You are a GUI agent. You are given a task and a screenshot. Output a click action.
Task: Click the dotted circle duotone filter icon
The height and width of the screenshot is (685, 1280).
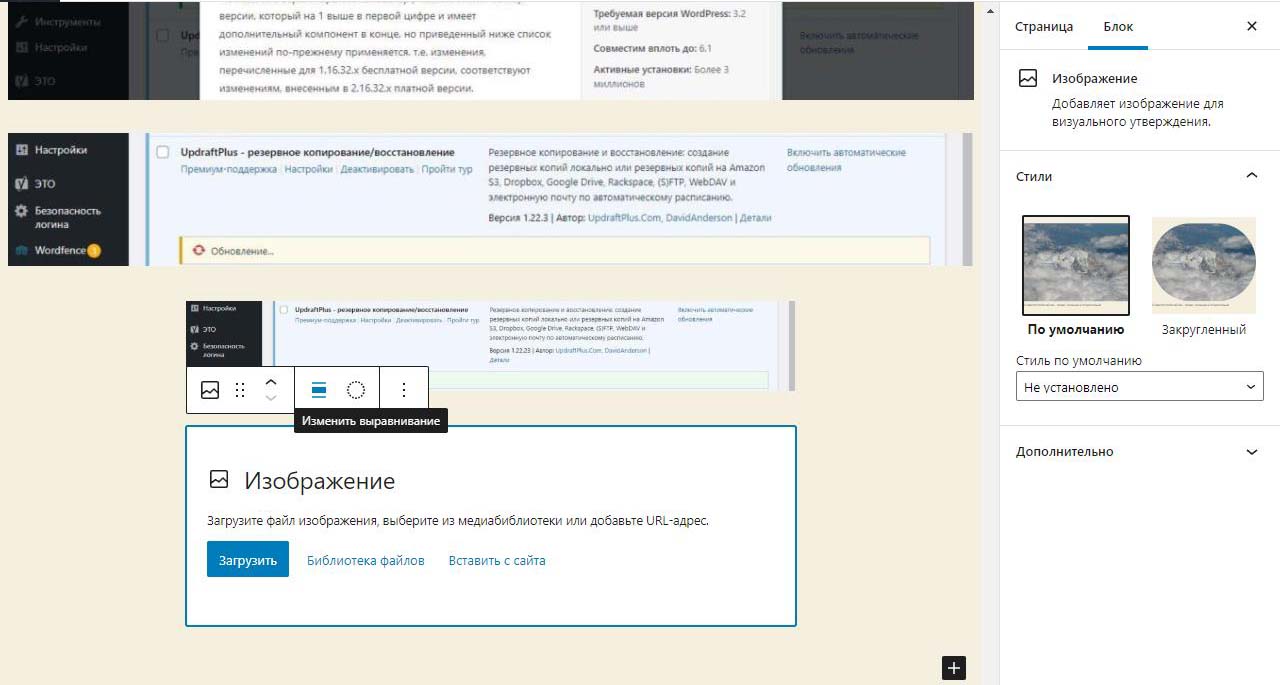pyautogui.click(x=356, y=390)
